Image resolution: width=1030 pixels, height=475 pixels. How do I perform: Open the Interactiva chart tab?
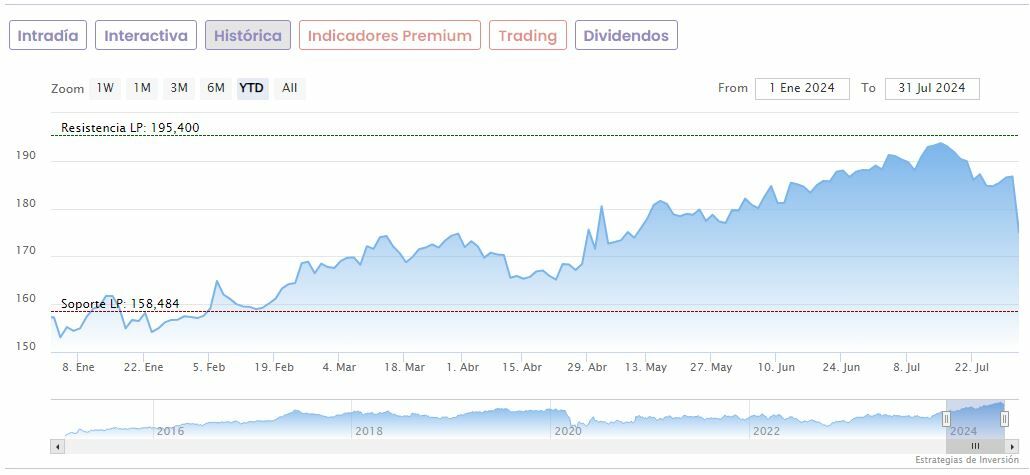click(146, 36)
